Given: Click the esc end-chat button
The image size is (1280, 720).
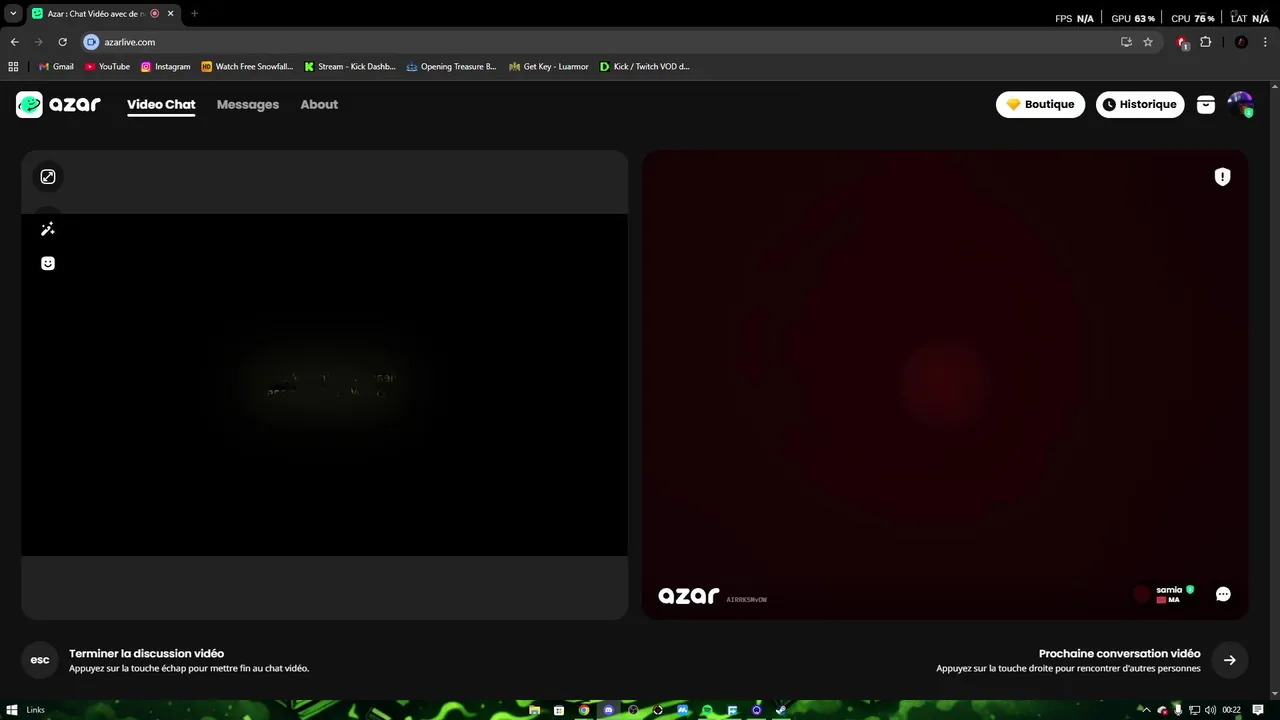Looking at the screenshot, I should tap(40, 660).
